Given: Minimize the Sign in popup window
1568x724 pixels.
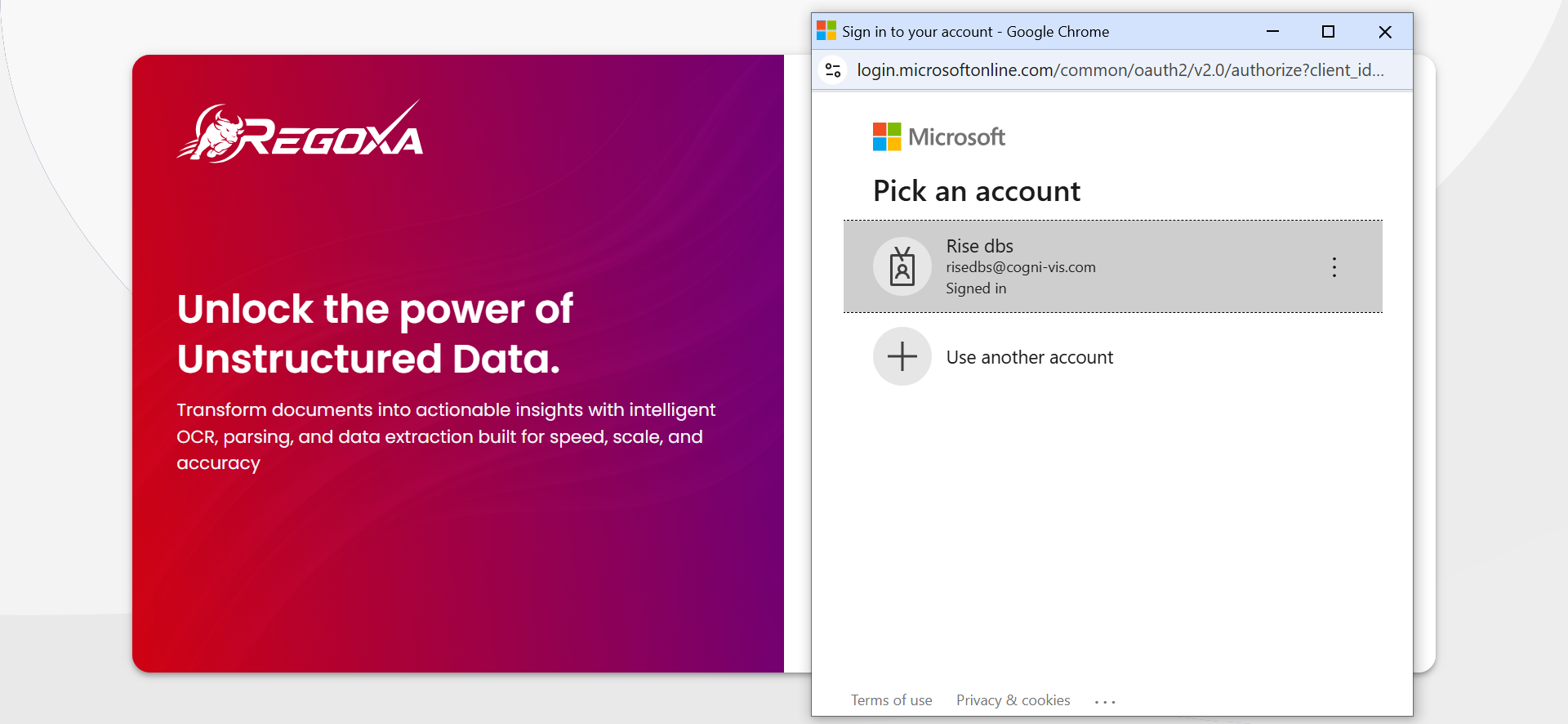Looking at the screenshot, I should 1272,32.
